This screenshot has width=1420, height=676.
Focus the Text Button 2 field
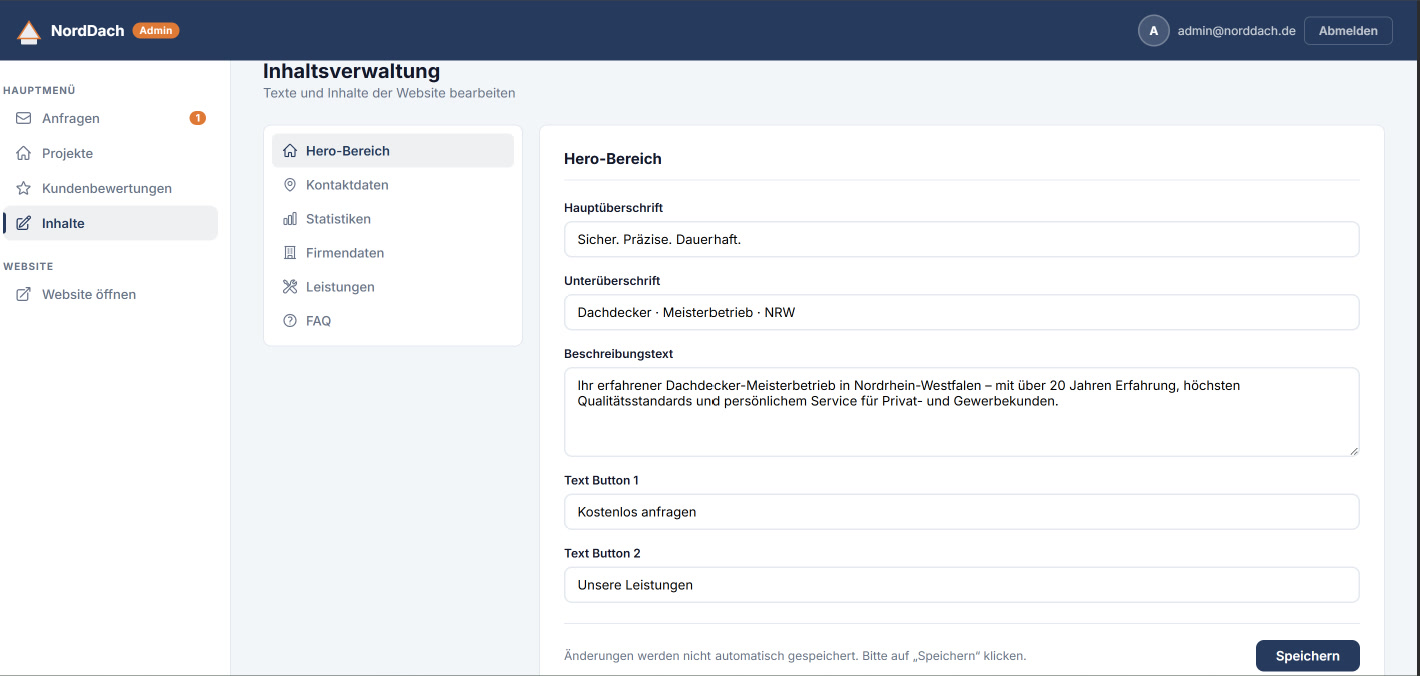click(961, 584)
